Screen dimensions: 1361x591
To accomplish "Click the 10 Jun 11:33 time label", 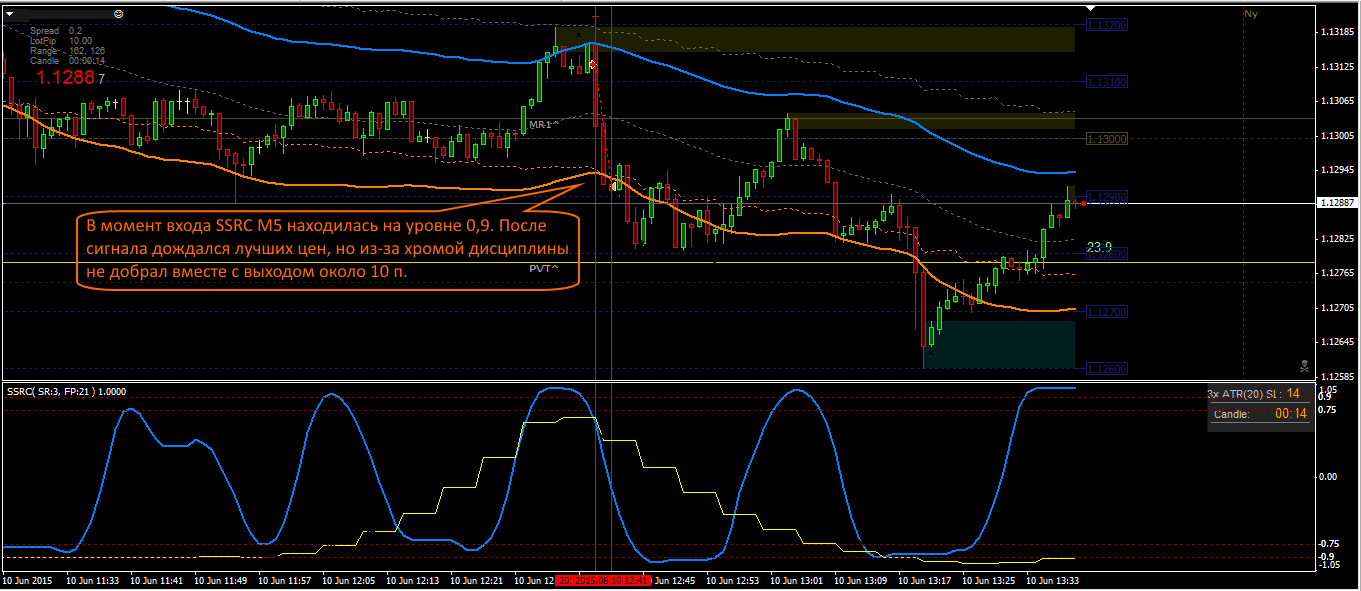I will pos(92,580).
